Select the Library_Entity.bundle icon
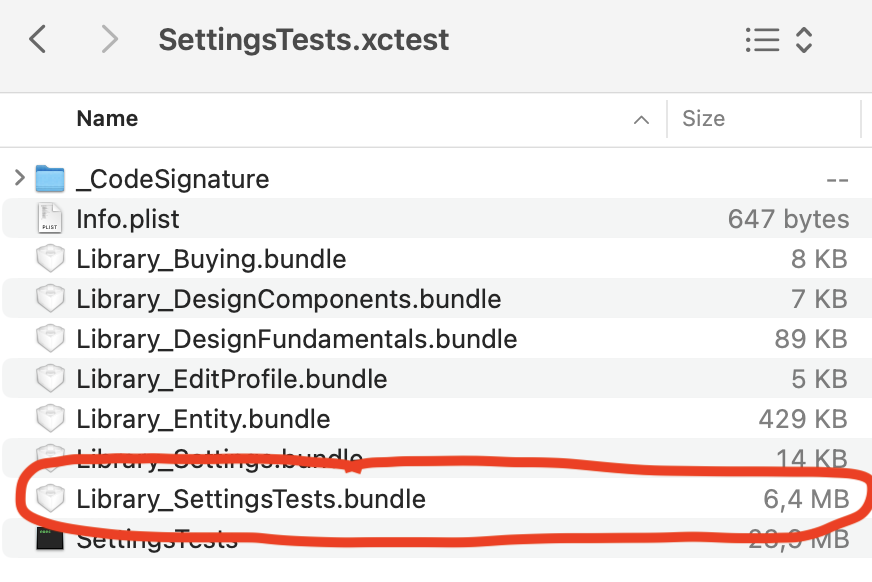 [x=50, y=418]
